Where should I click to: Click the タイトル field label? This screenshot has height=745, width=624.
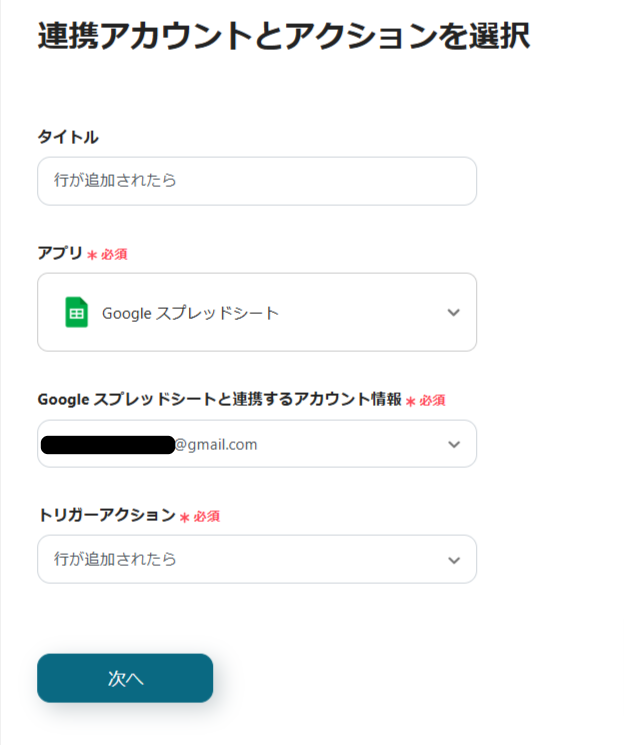coord(68,137)
